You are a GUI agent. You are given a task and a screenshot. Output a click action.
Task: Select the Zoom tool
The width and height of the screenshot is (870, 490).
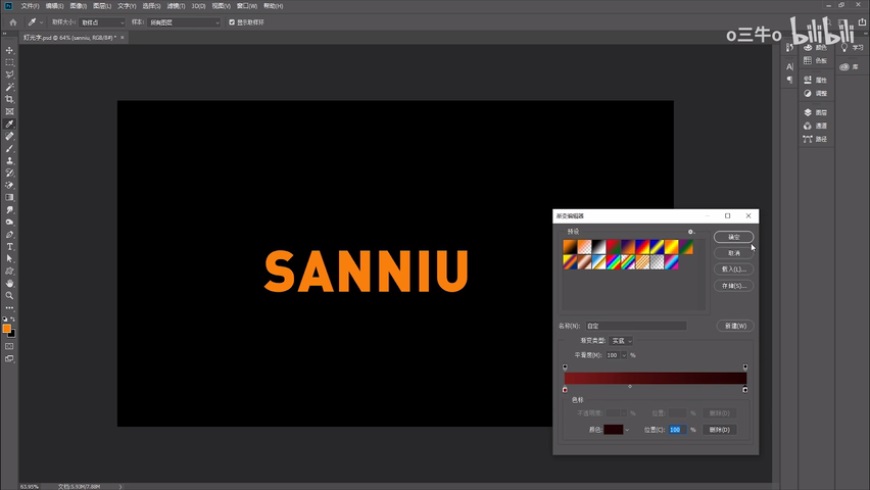pyautogui.click(x=10, y=295)
